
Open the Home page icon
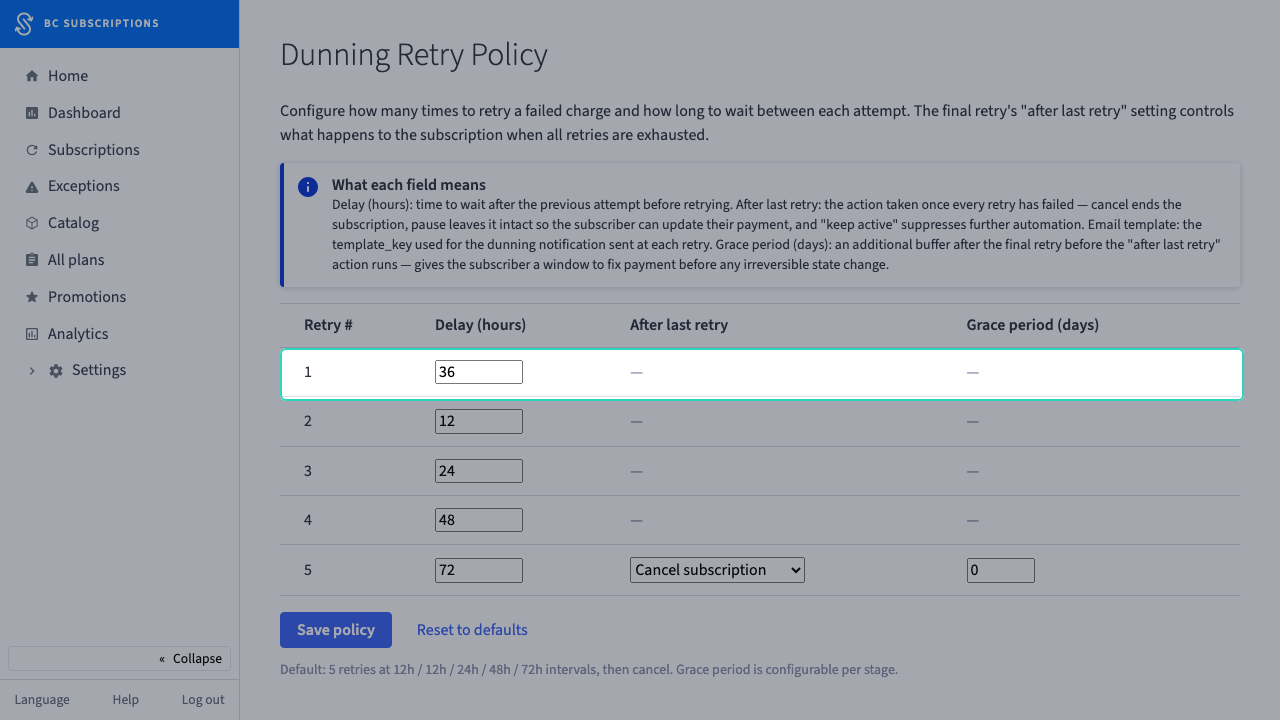coord(32,76)
